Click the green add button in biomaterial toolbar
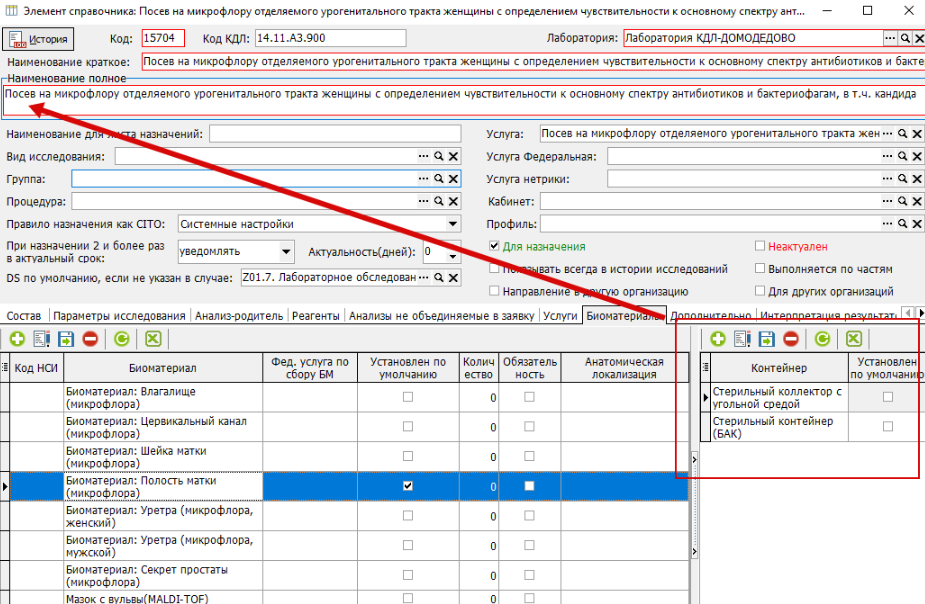925x604 pixels. pos(18,339)
